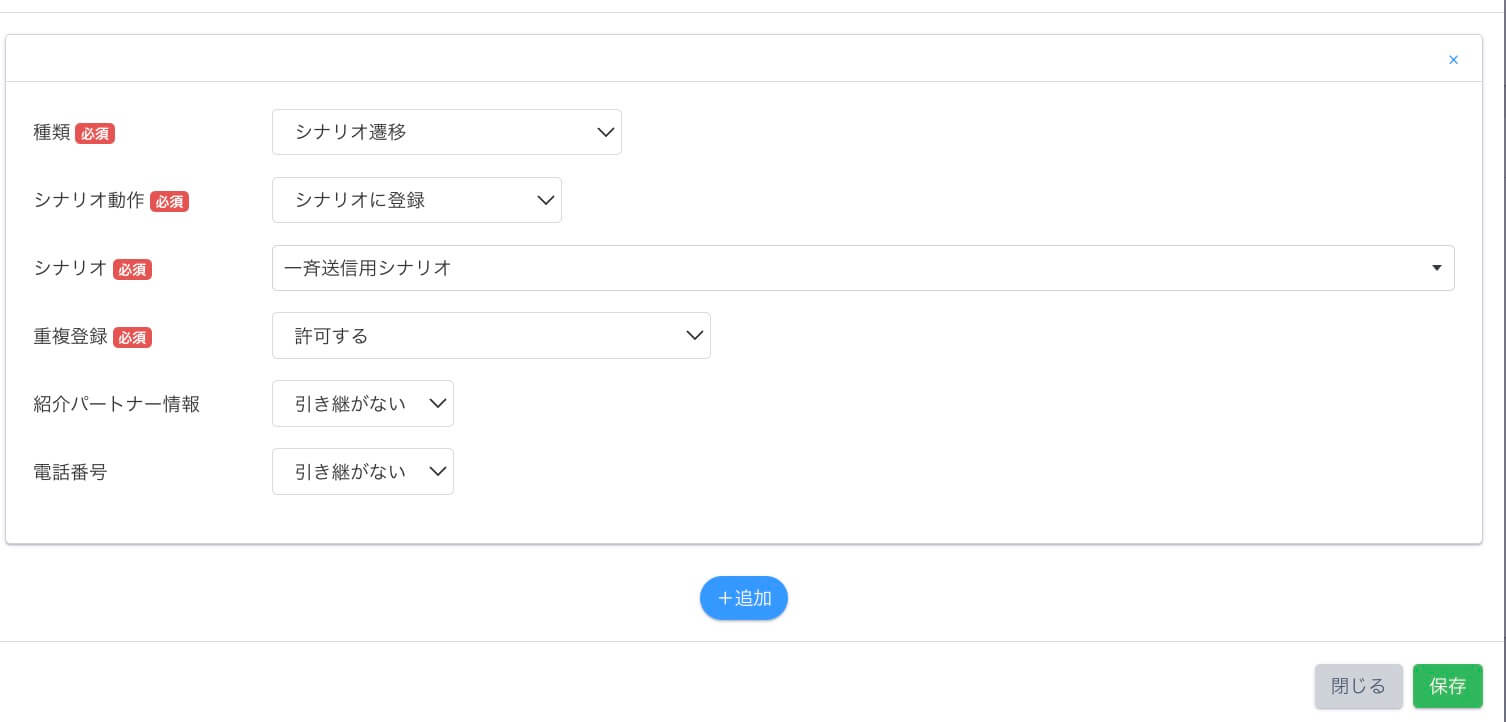Viewport: 1506px width, 722px height.
Task: Expand the 電話番号 dropdown showing 引き継がない
Action: pos(363,472)
